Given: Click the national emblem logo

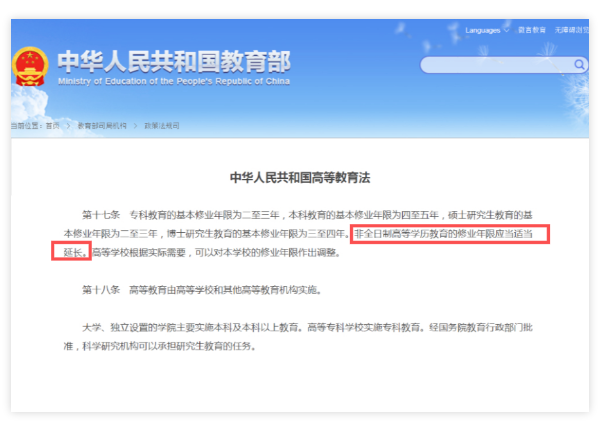Looking at the screenshot, I should coord(30,66).
